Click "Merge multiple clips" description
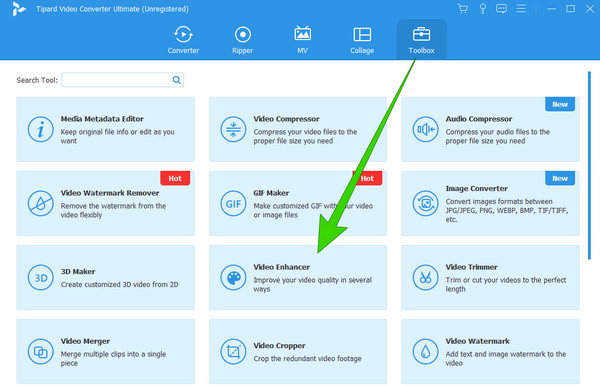This screenshot has height=386, width=600. pyautogui.click(x=113, y=359)
